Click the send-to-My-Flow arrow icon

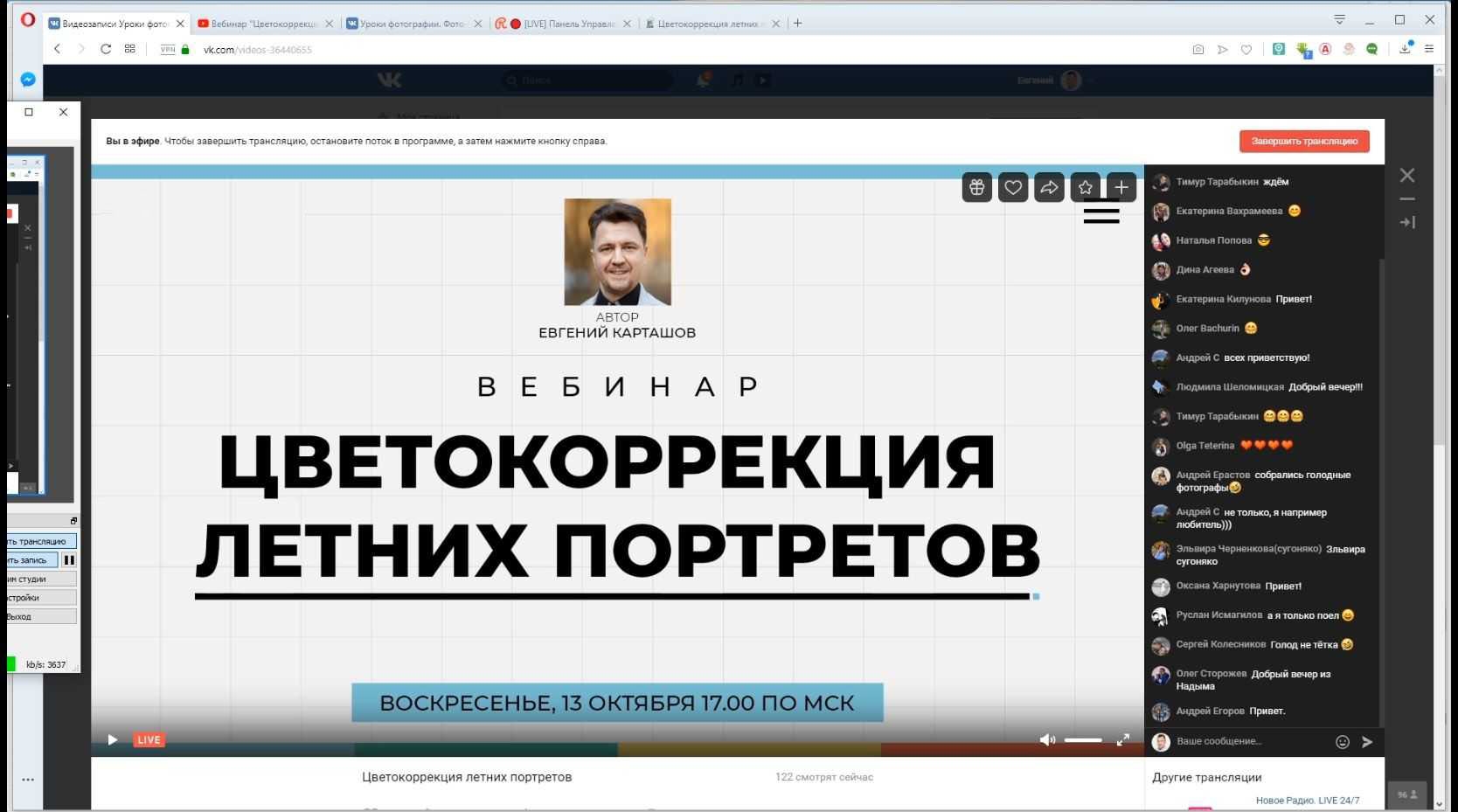point(1223,50)
